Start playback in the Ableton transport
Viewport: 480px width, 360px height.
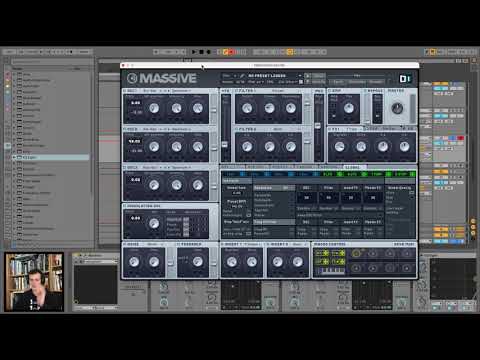(194, 52)
